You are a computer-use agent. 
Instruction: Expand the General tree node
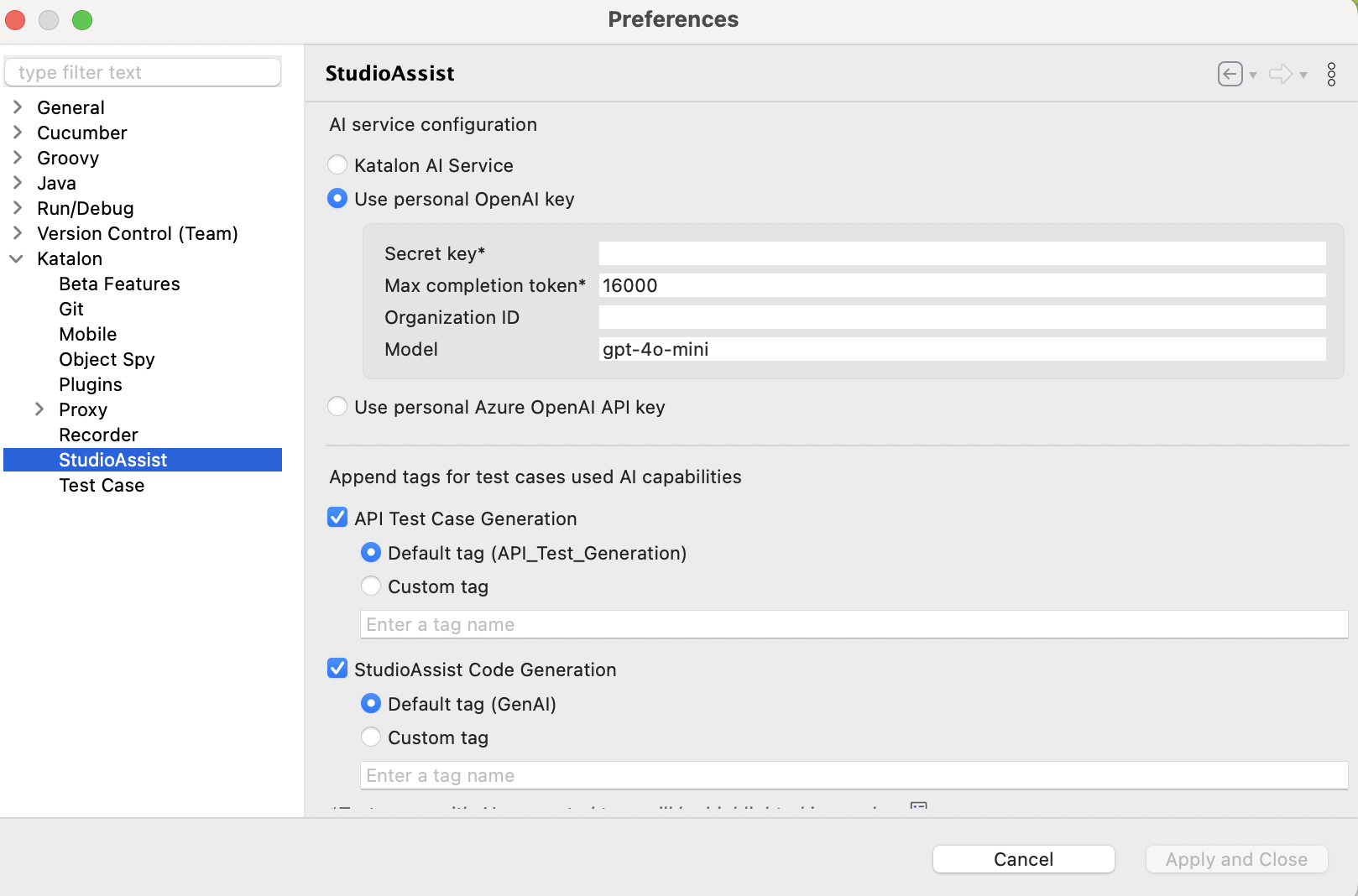(x=18, y=107)
